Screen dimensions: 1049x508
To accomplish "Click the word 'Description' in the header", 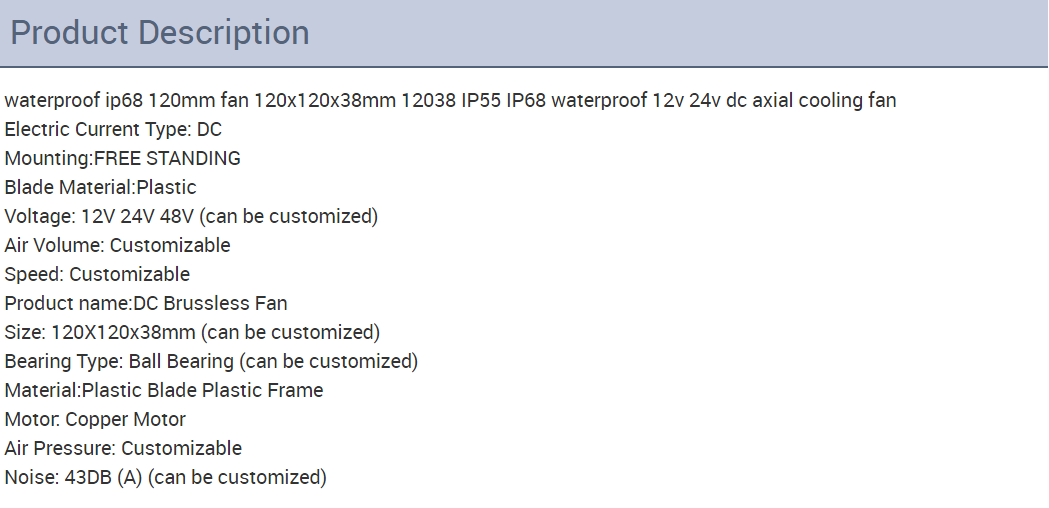I will pyautogui.click(x=225, y=33).
